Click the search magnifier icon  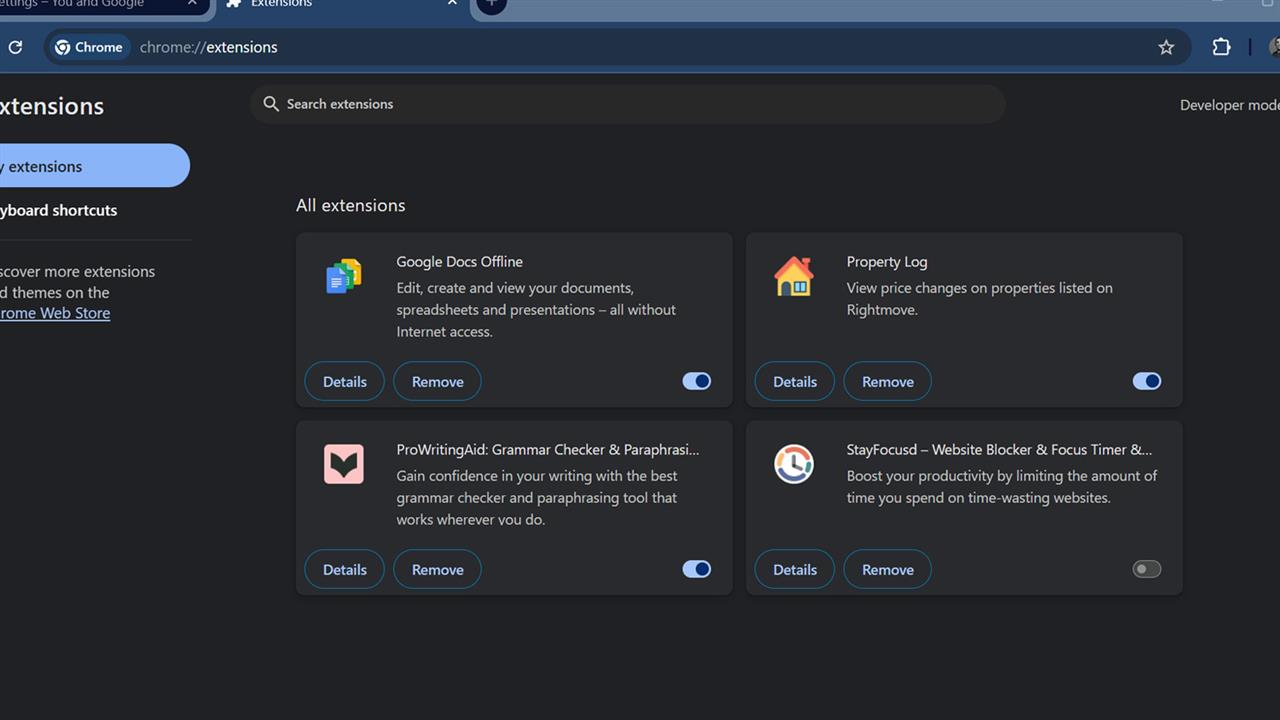click(x=271, y=104)
